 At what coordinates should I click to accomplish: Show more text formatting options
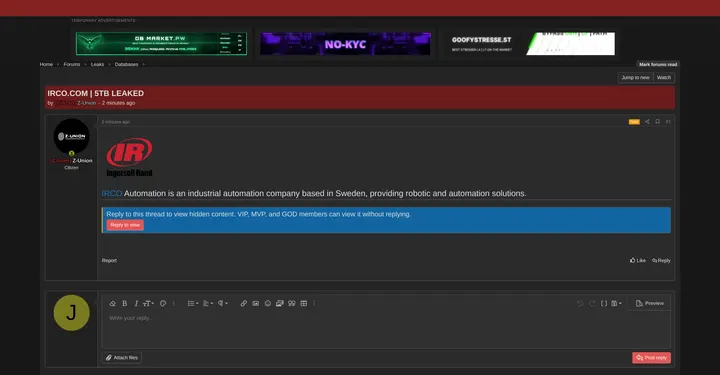(174, 303)
